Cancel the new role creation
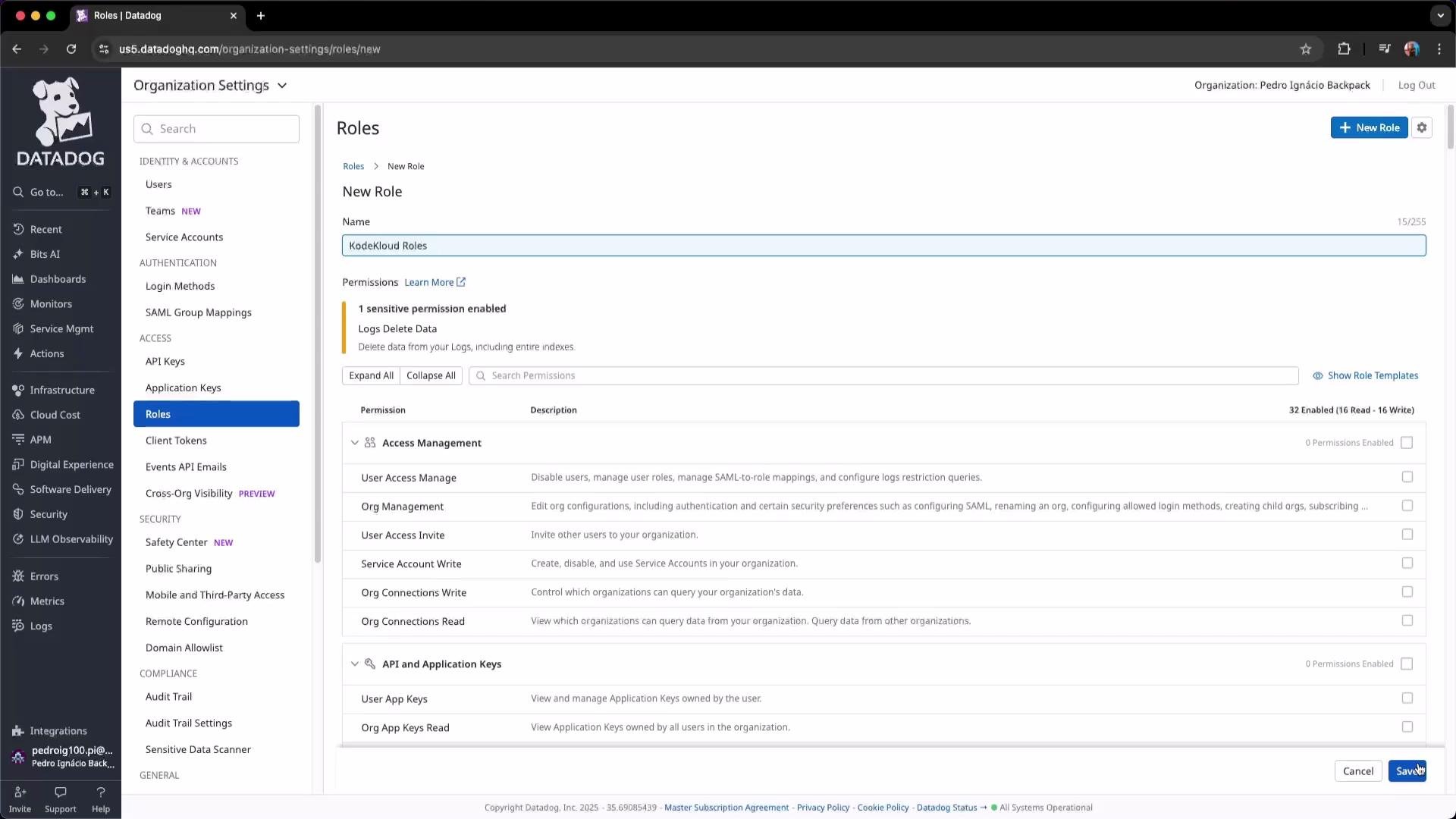 click(1357, 771)
